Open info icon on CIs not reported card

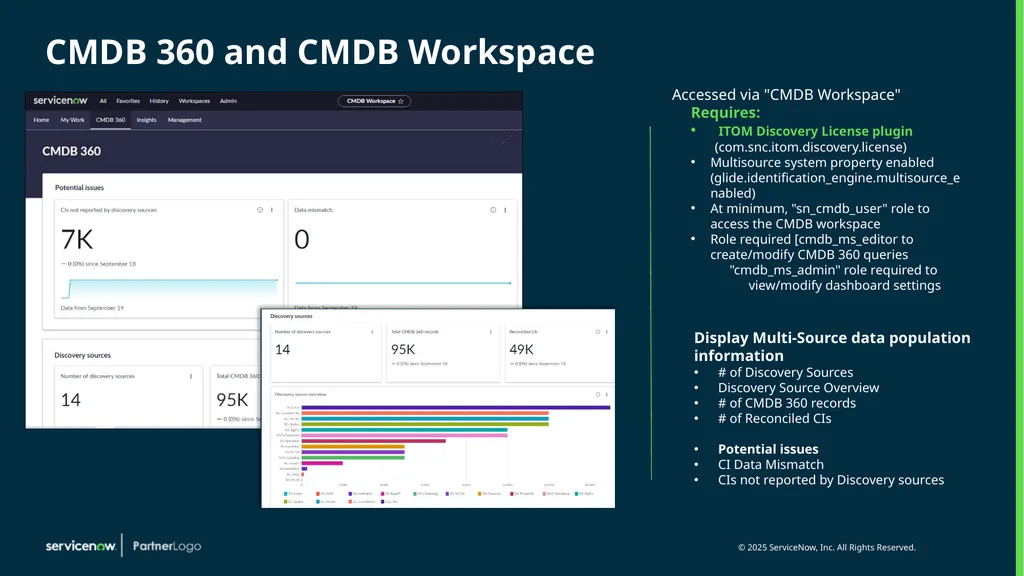[x=260, y=210]
